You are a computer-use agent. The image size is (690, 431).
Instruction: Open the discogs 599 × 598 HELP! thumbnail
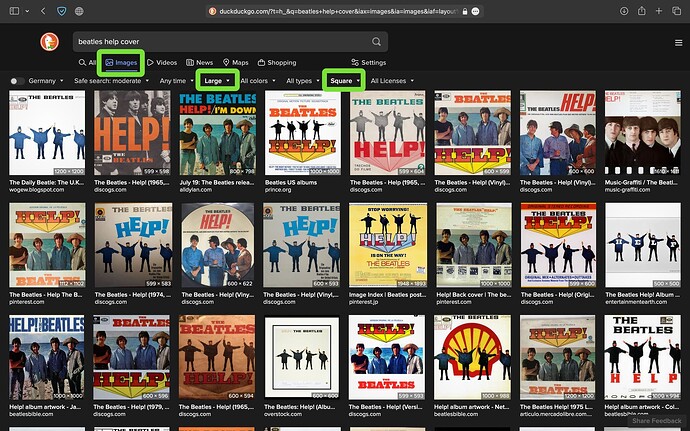tap(132, 133)
